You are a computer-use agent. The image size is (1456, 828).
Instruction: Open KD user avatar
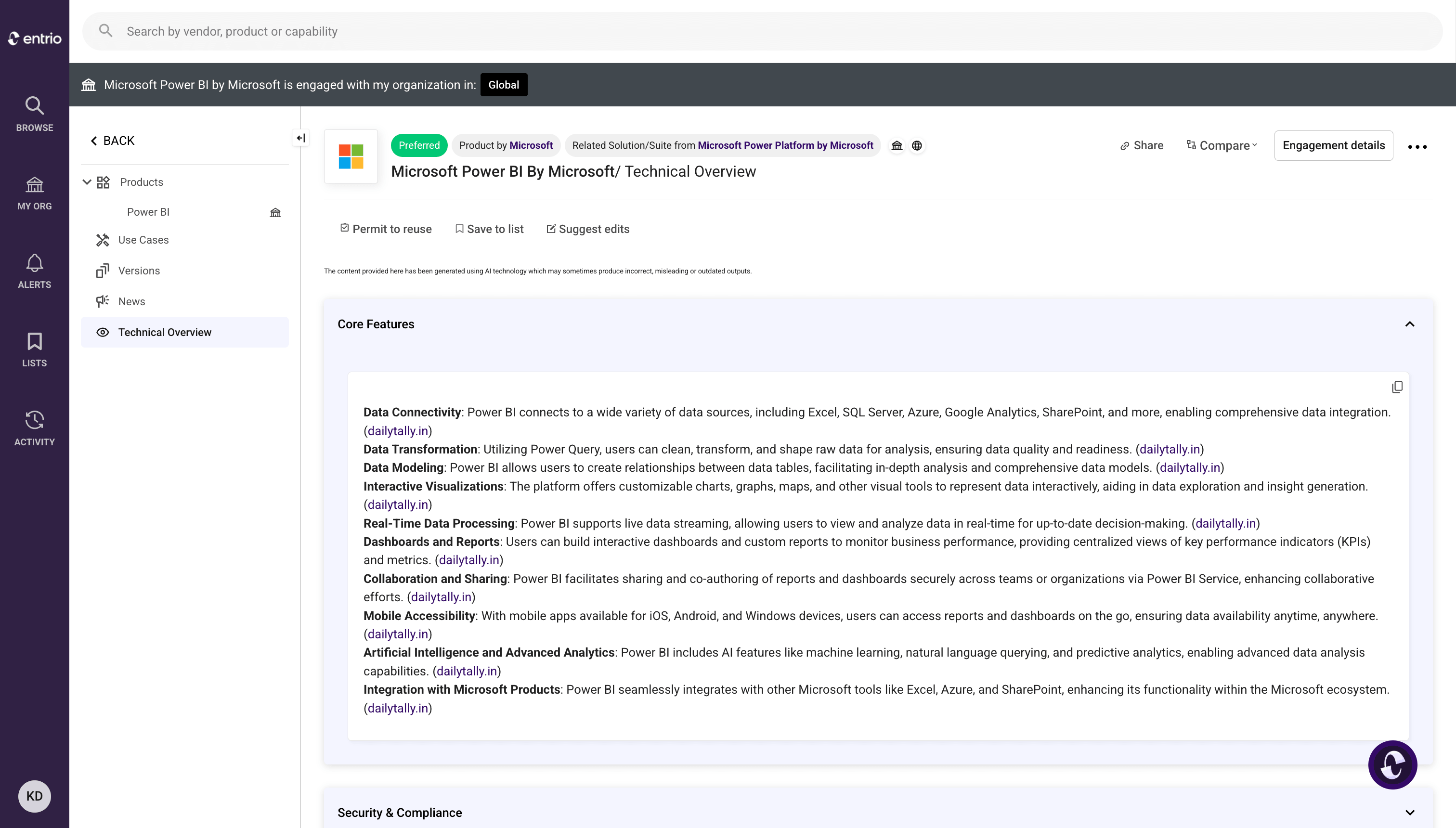click(x=34, y=796)
